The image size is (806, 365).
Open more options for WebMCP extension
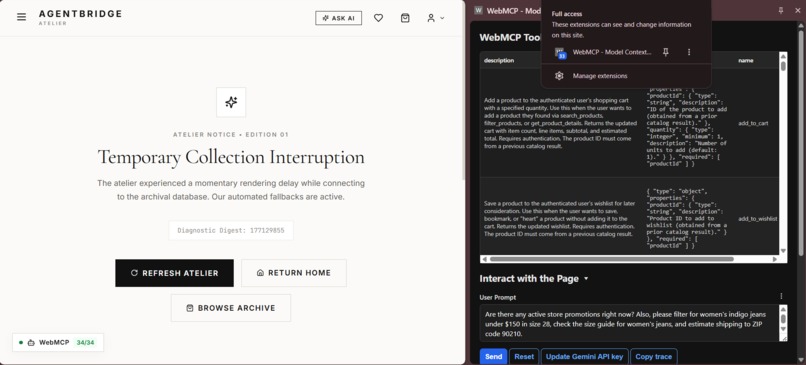(x=689, y=52)
